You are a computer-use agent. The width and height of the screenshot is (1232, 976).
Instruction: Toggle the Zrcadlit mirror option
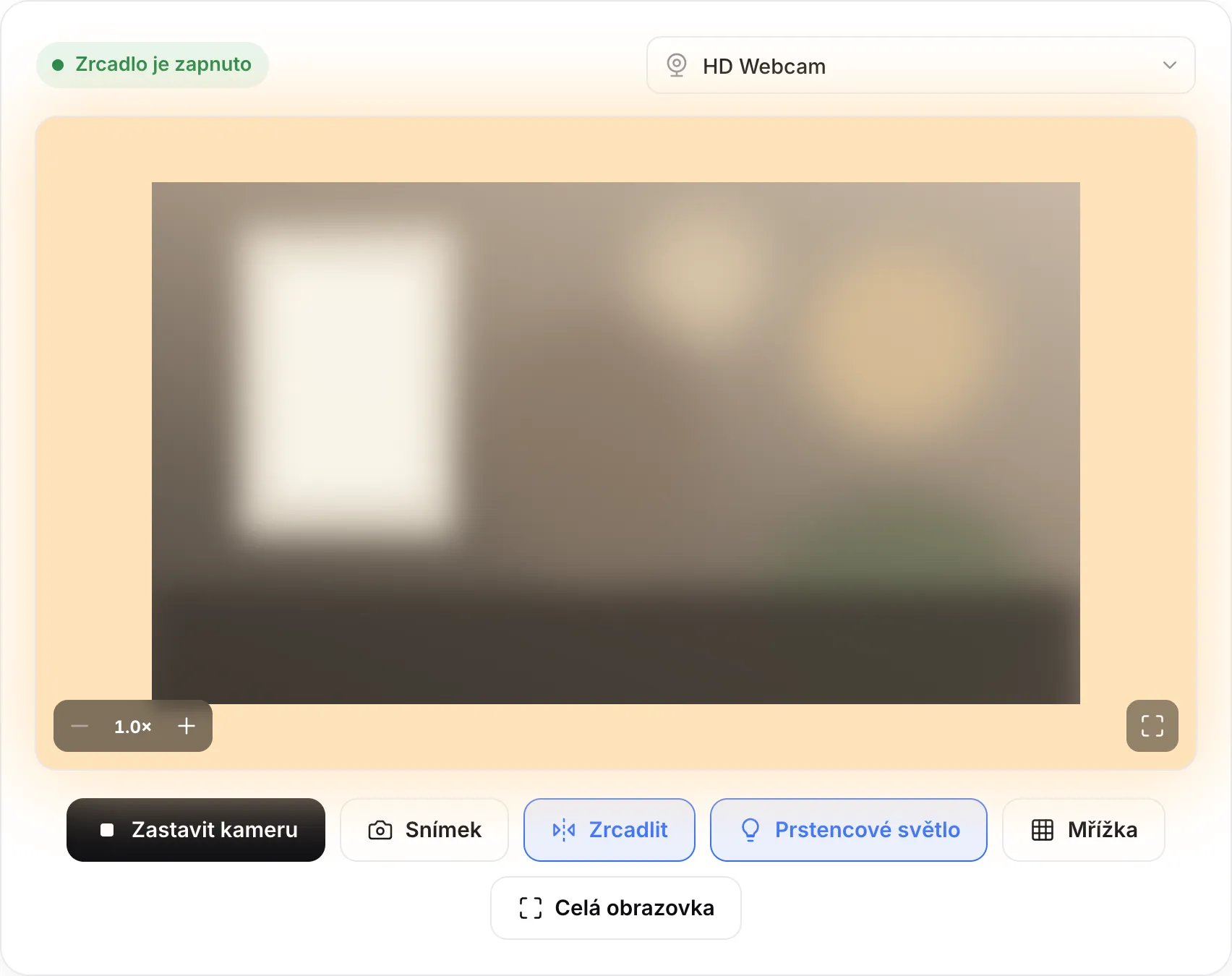tap(609, 830)
